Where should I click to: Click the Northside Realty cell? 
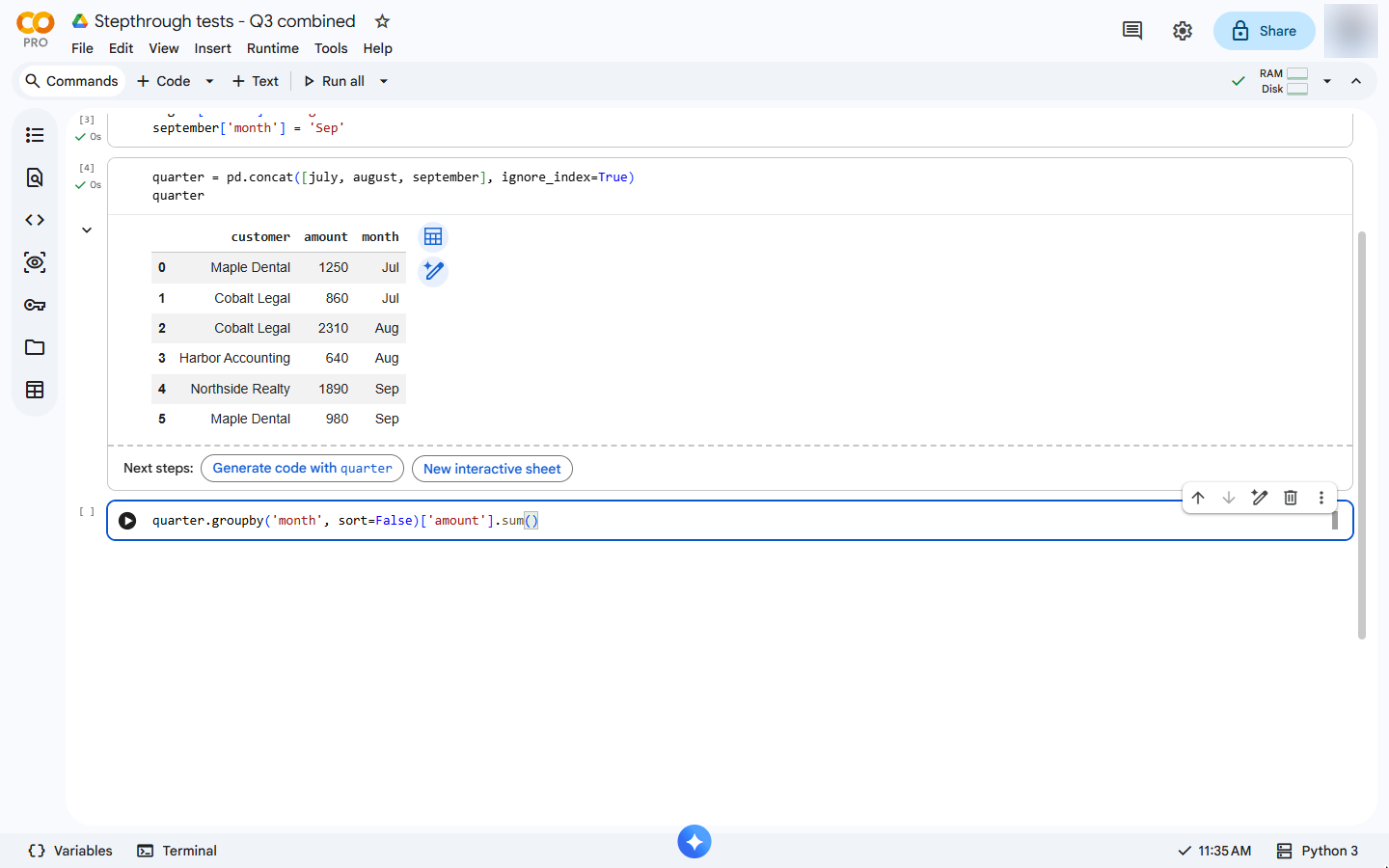[241, 388]
